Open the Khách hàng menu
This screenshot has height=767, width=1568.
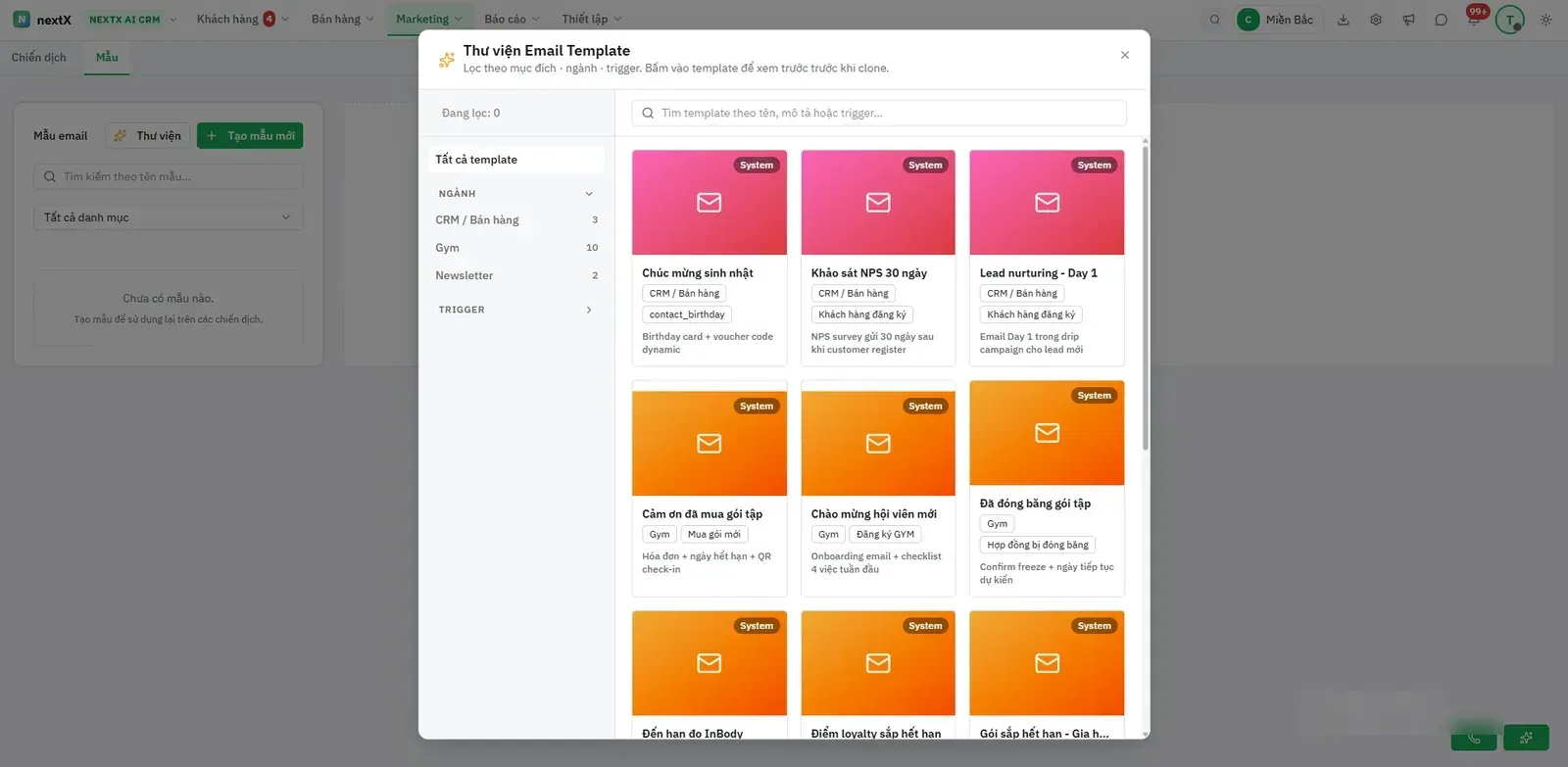[x=242, y=20]
